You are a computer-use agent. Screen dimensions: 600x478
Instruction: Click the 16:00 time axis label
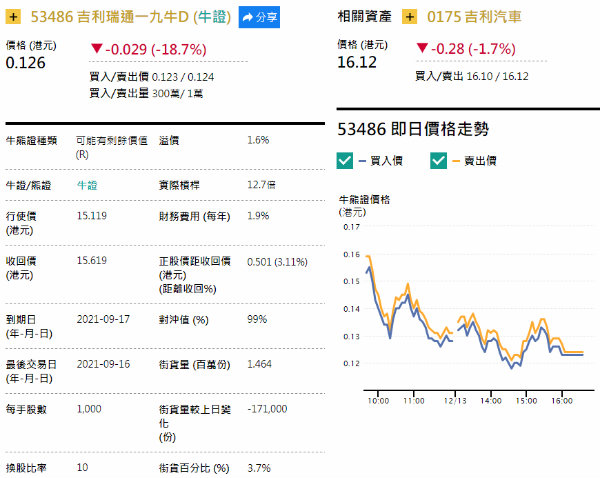(562, 401)
